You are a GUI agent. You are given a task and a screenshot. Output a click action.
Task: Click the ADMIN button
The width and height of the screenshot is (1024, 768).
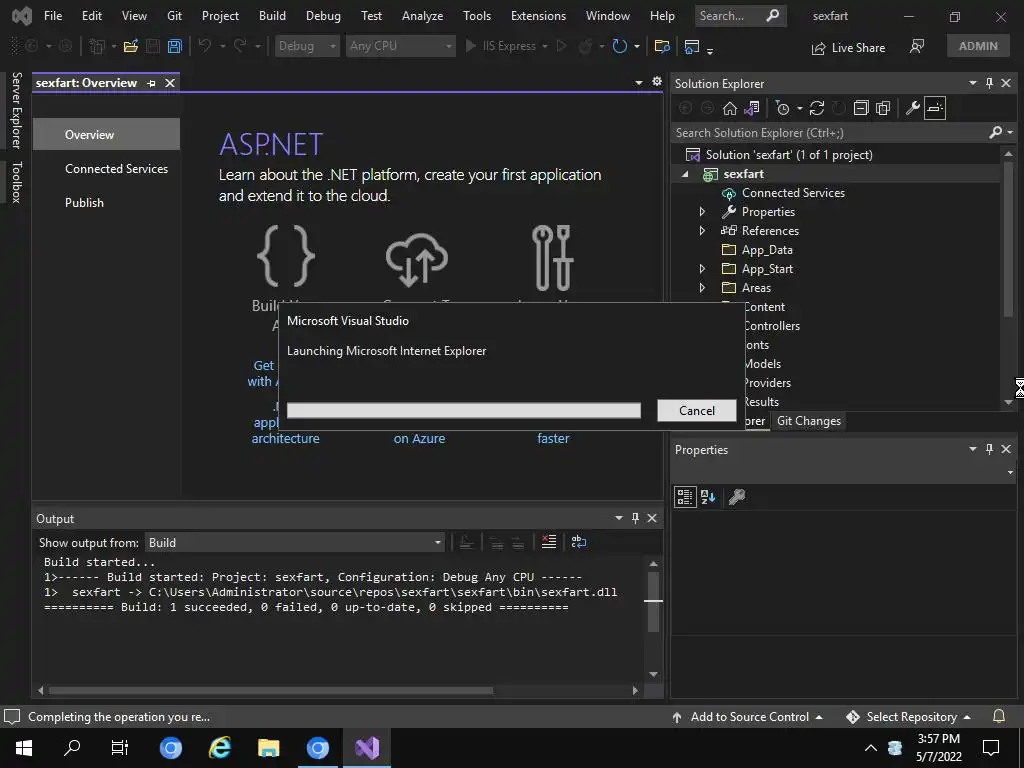978,46
